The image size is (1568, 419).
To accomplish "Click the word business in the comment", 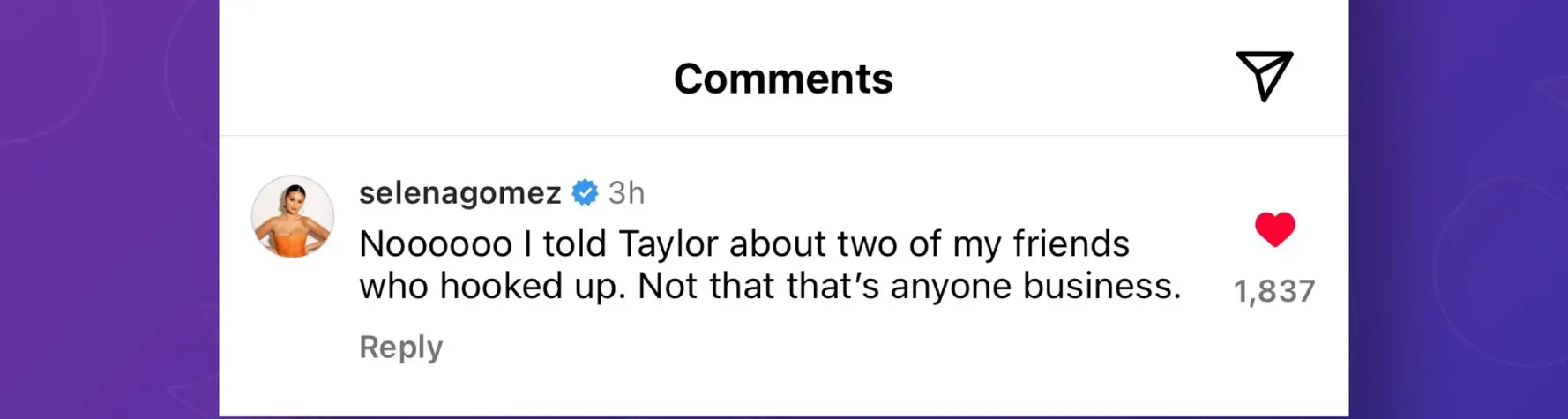I will 1101,286.
